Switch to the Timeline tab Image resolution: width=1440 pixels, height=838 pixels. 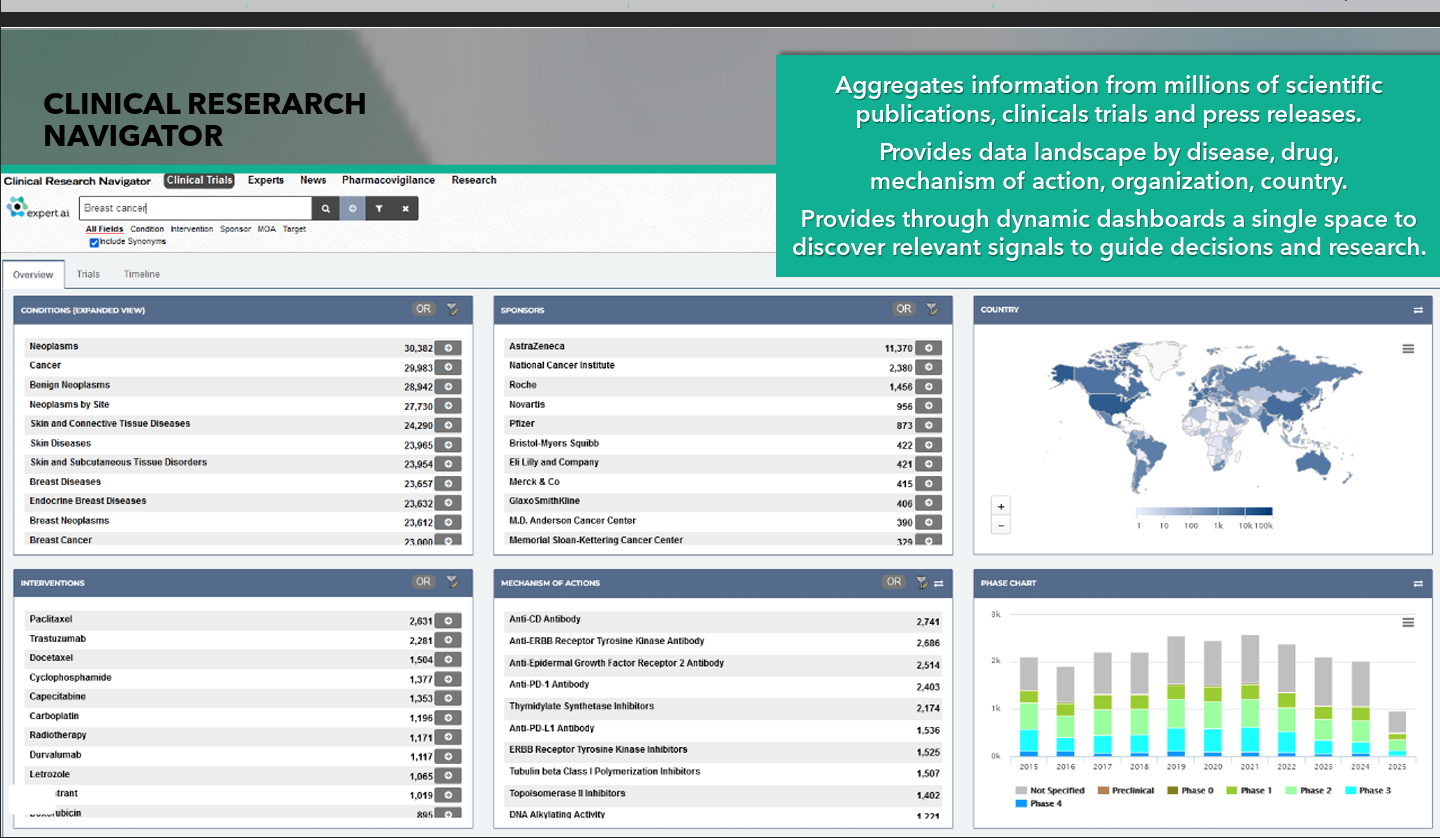click(x=142, y=274)
